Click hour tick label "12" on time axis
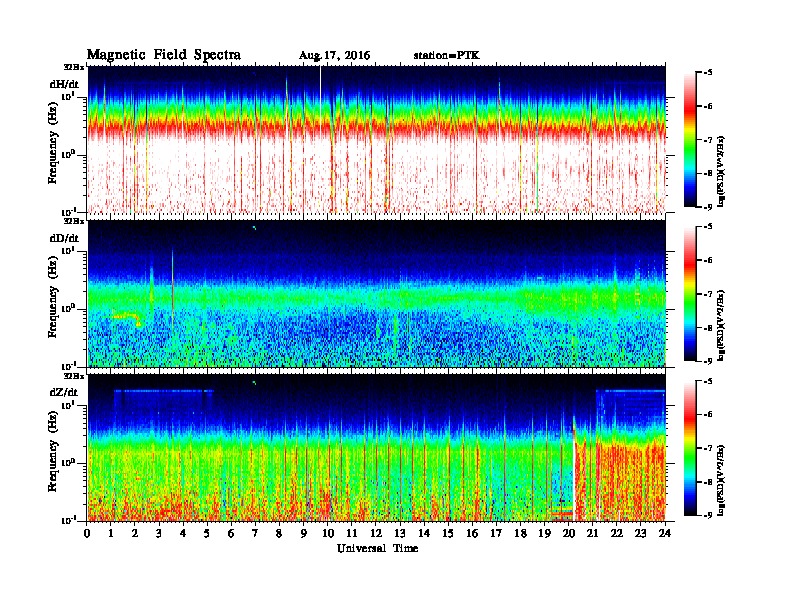This screenshot has height=612, width=792. [x=376, y=533]
